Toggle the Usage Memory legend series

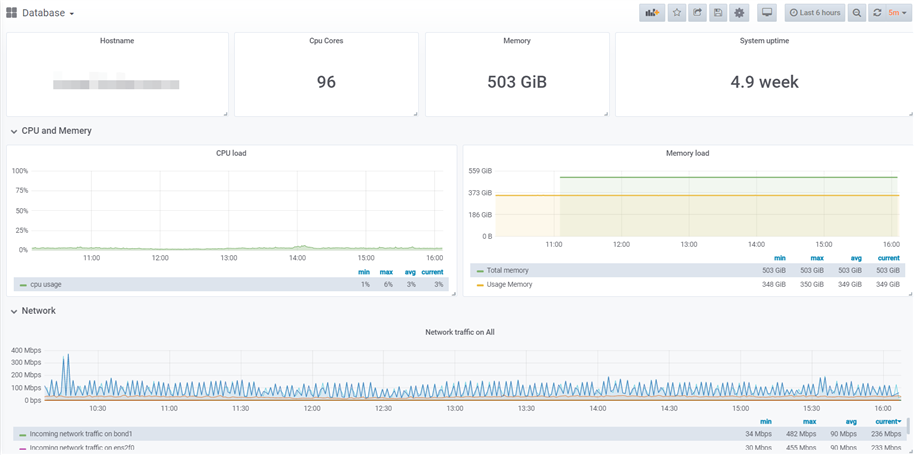pyautogui.click(x=509, y=284)
